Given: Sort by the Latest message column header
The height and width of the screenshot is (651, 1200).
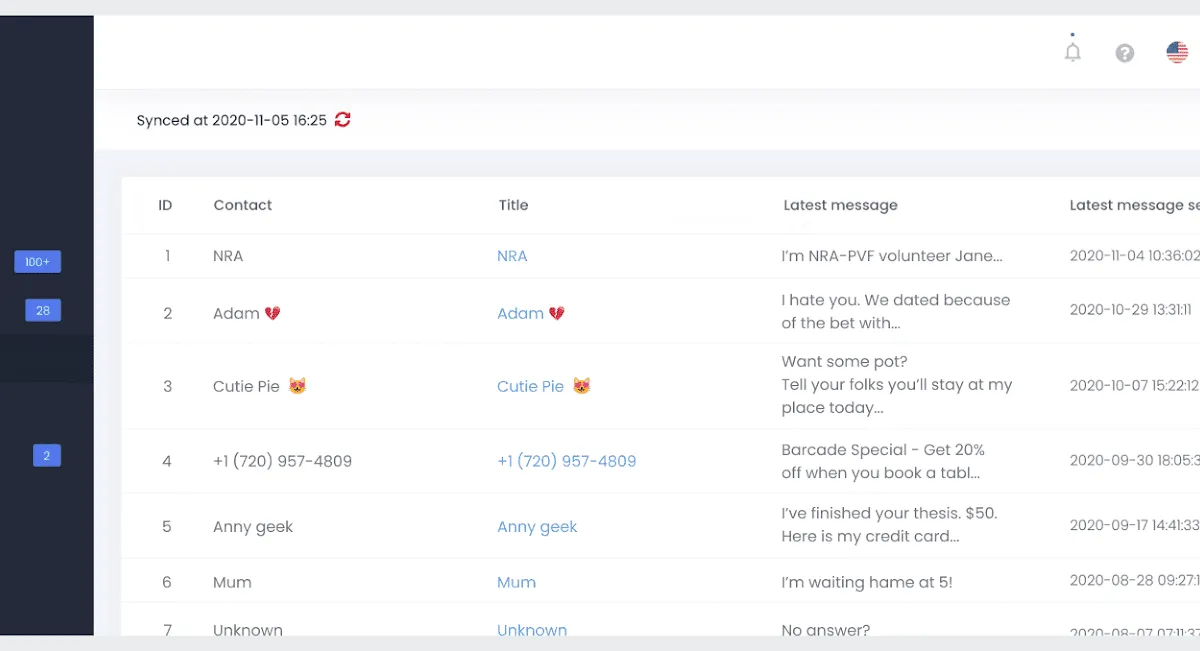Looking at the screenshot, I should (840, 205).
